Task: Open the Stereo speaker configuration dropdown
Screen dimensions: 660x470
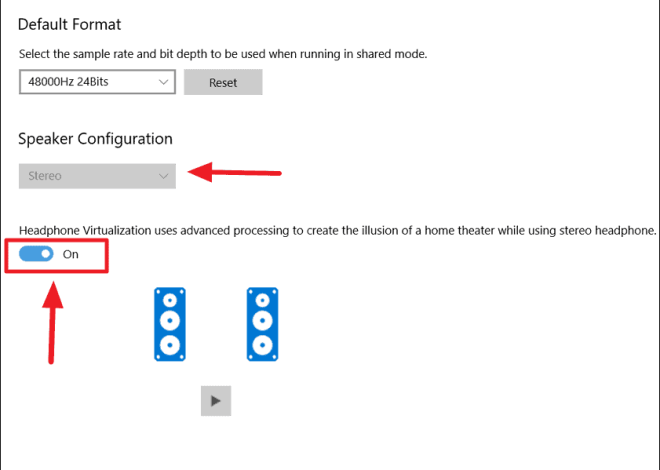Action: coord(97,176)
